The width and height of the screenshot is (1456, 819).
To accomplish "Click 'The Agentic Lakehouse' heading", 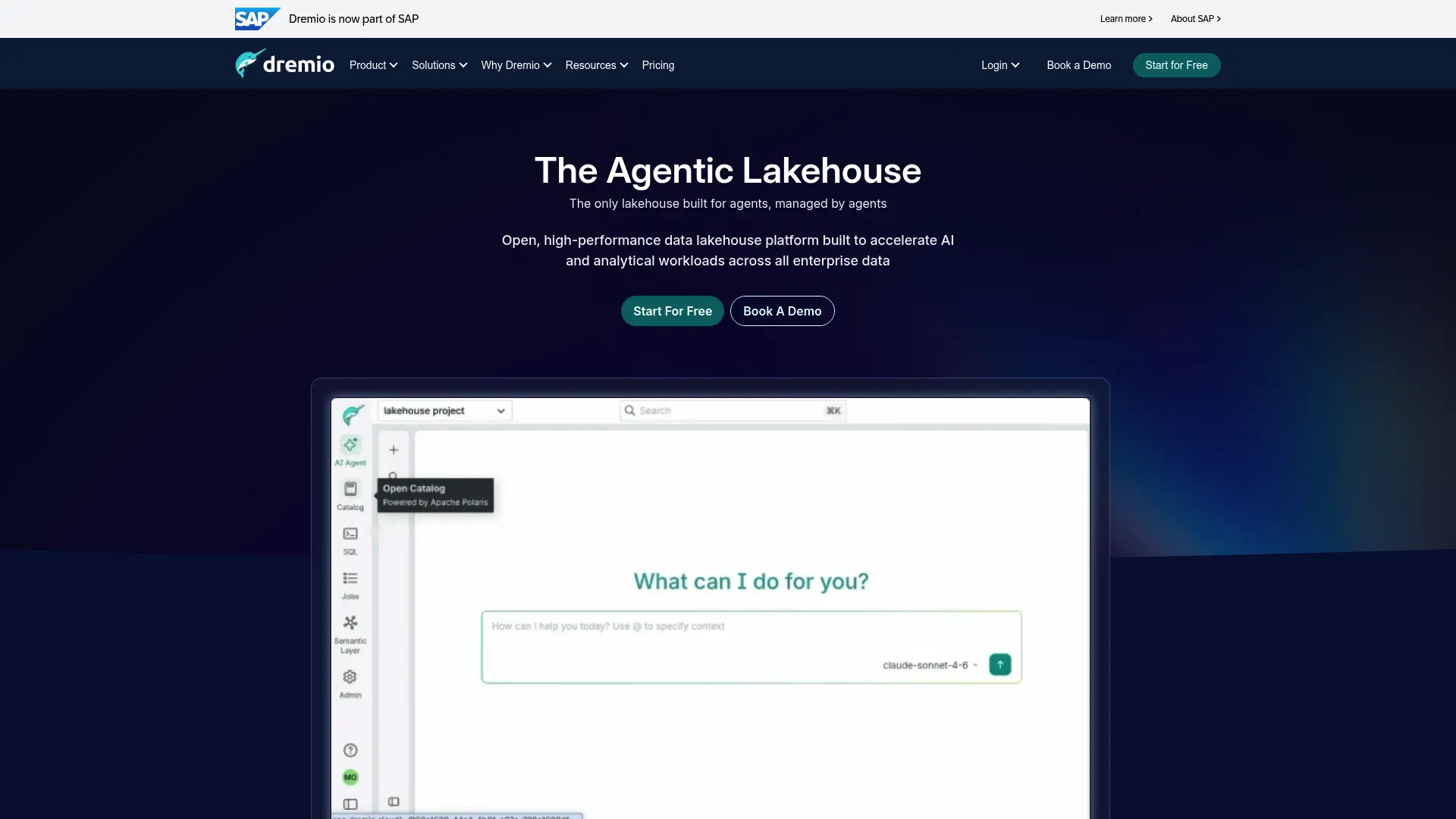I will pyautogui.click(x=728, y=171).
